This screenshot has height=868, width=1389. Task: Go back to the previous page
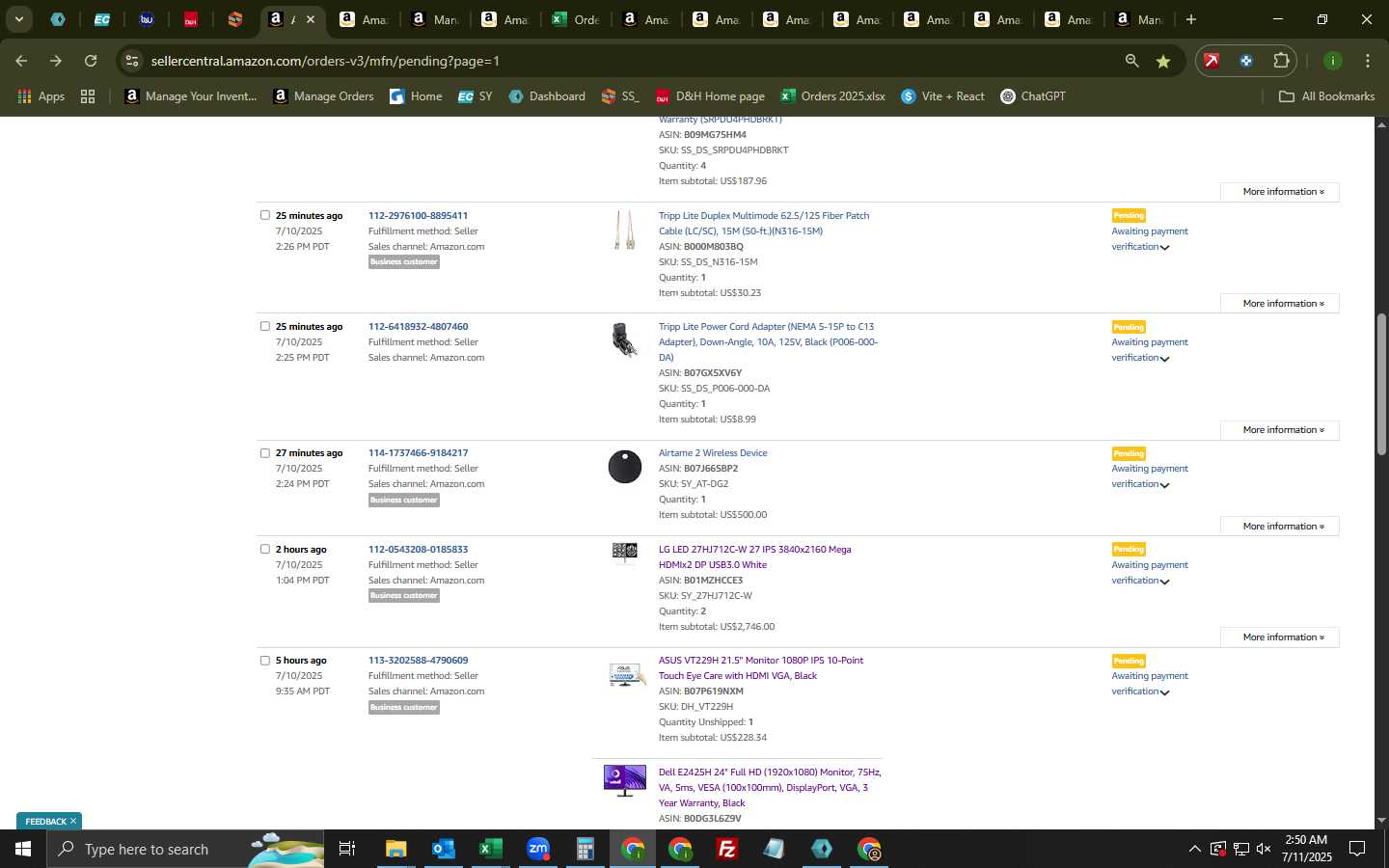21,61
